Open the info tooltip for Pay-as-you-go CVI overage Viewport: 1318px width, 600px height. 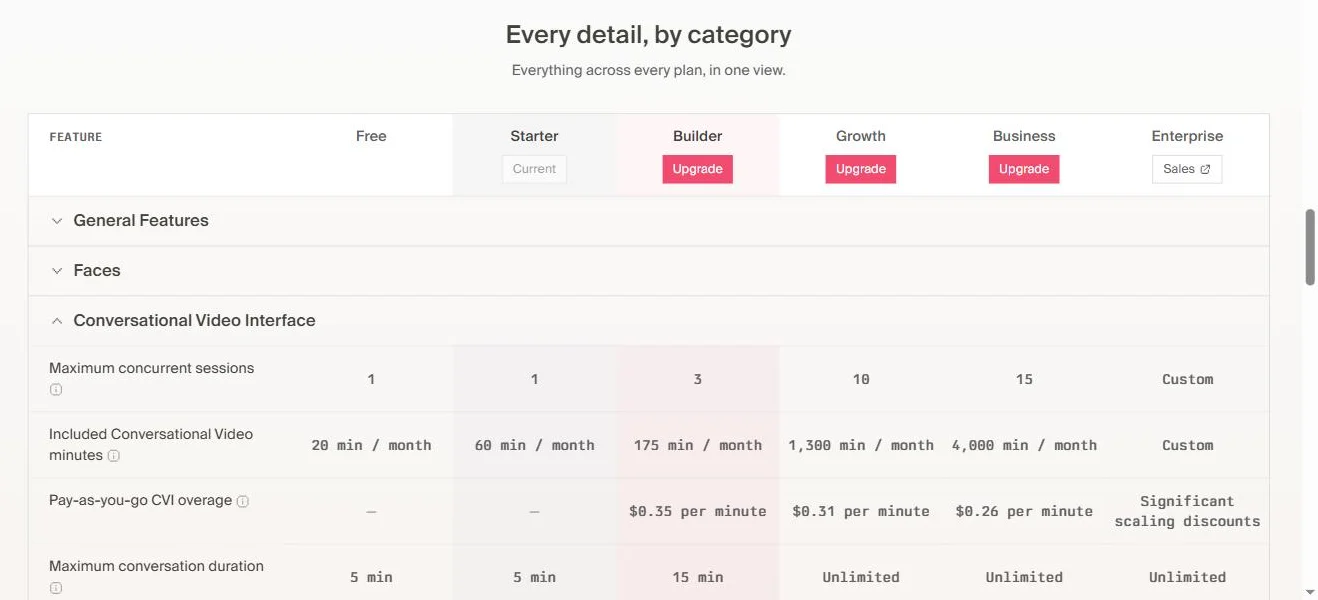tap(243, 501)
